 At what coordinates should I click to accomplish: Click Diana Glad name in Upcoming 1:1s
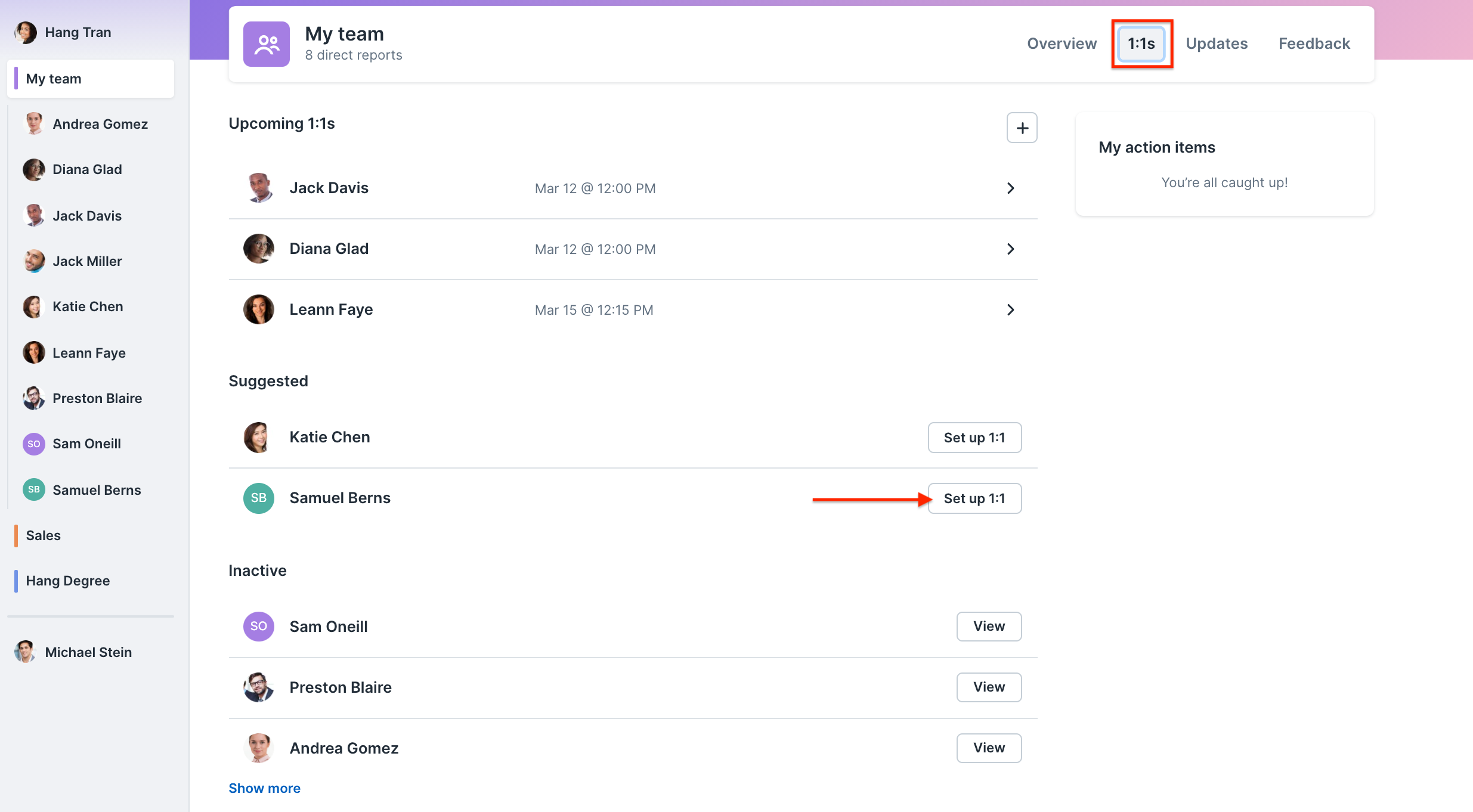point(329,249)
